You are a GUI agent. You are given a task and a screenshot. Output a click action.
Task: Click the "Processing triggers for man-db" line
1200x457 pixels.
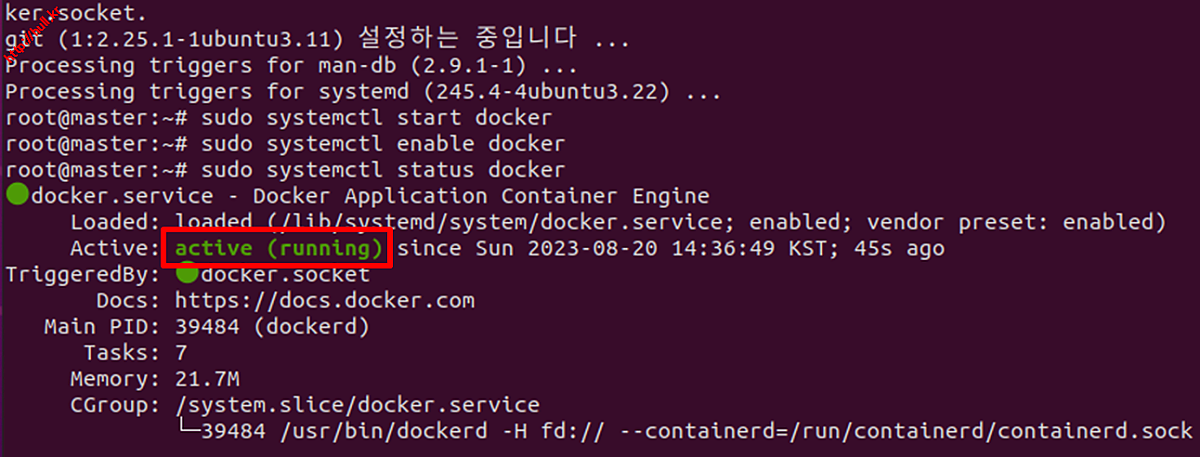tap(292, 66)
